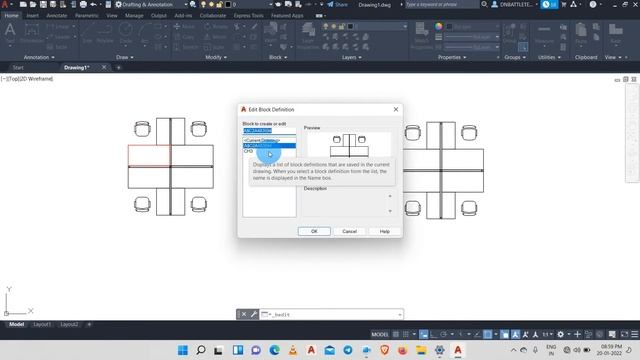Switch to the Parametric ribbon tab

pyautogui.click(x=87, y=16)
